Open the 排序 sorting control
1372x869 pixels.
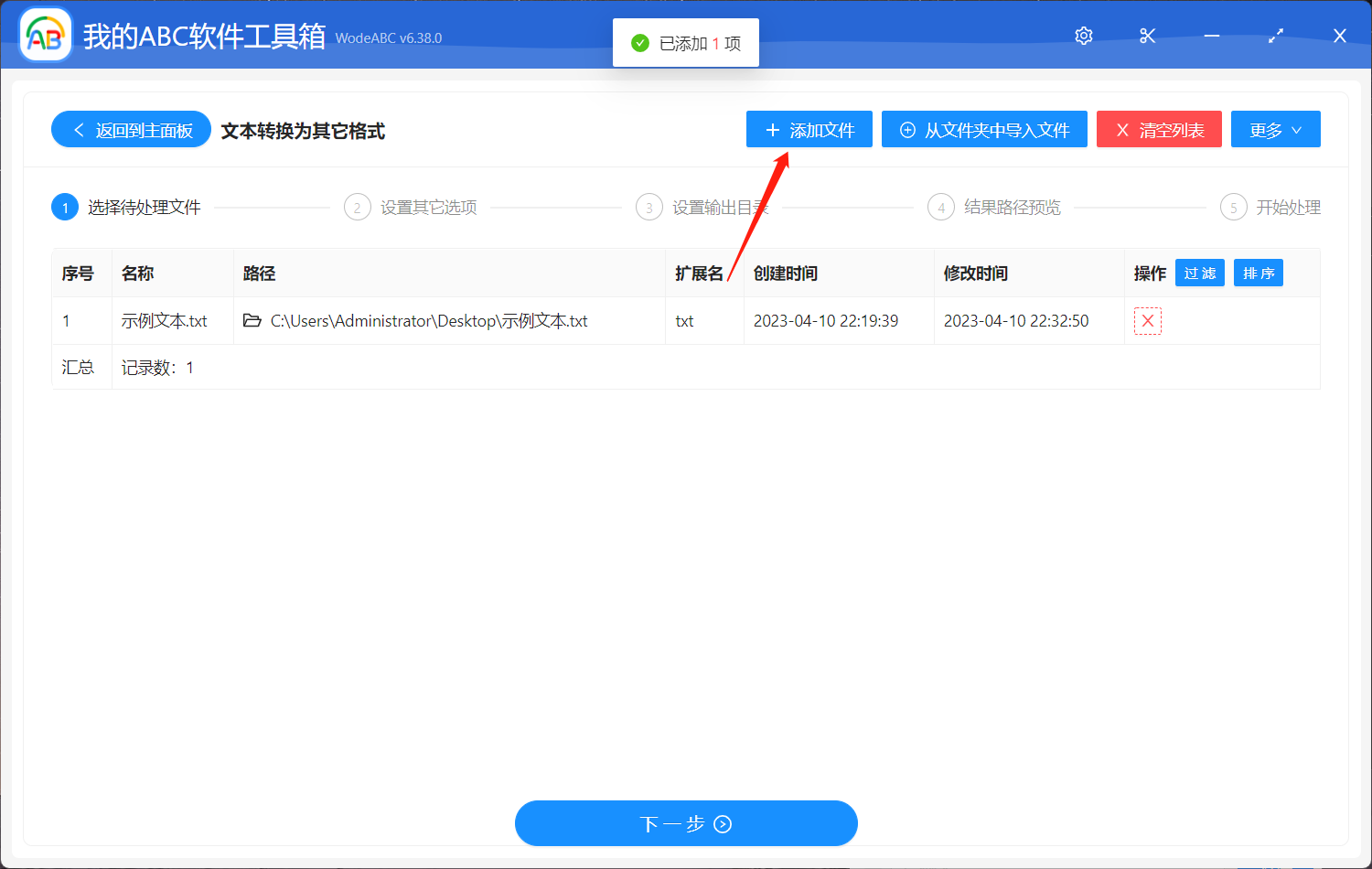(x=1258, y=272)
